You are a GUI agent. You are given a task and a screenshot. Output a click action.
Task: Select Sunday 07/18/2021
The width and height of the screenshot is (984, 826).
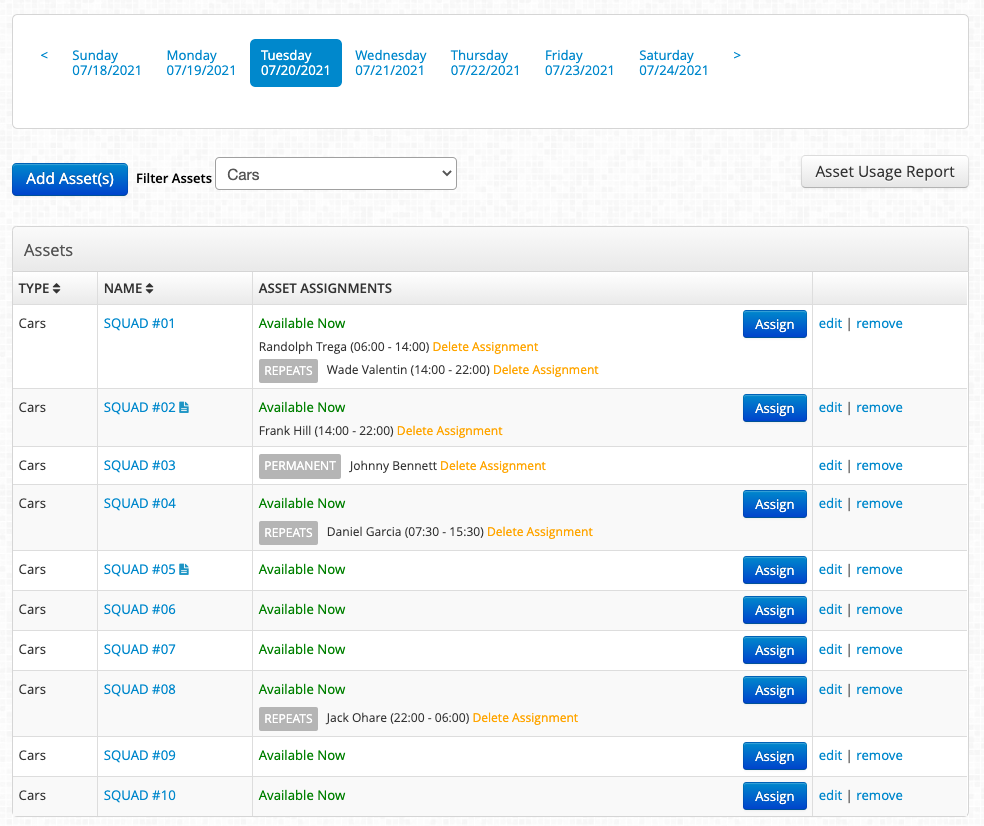pos(107,63)
